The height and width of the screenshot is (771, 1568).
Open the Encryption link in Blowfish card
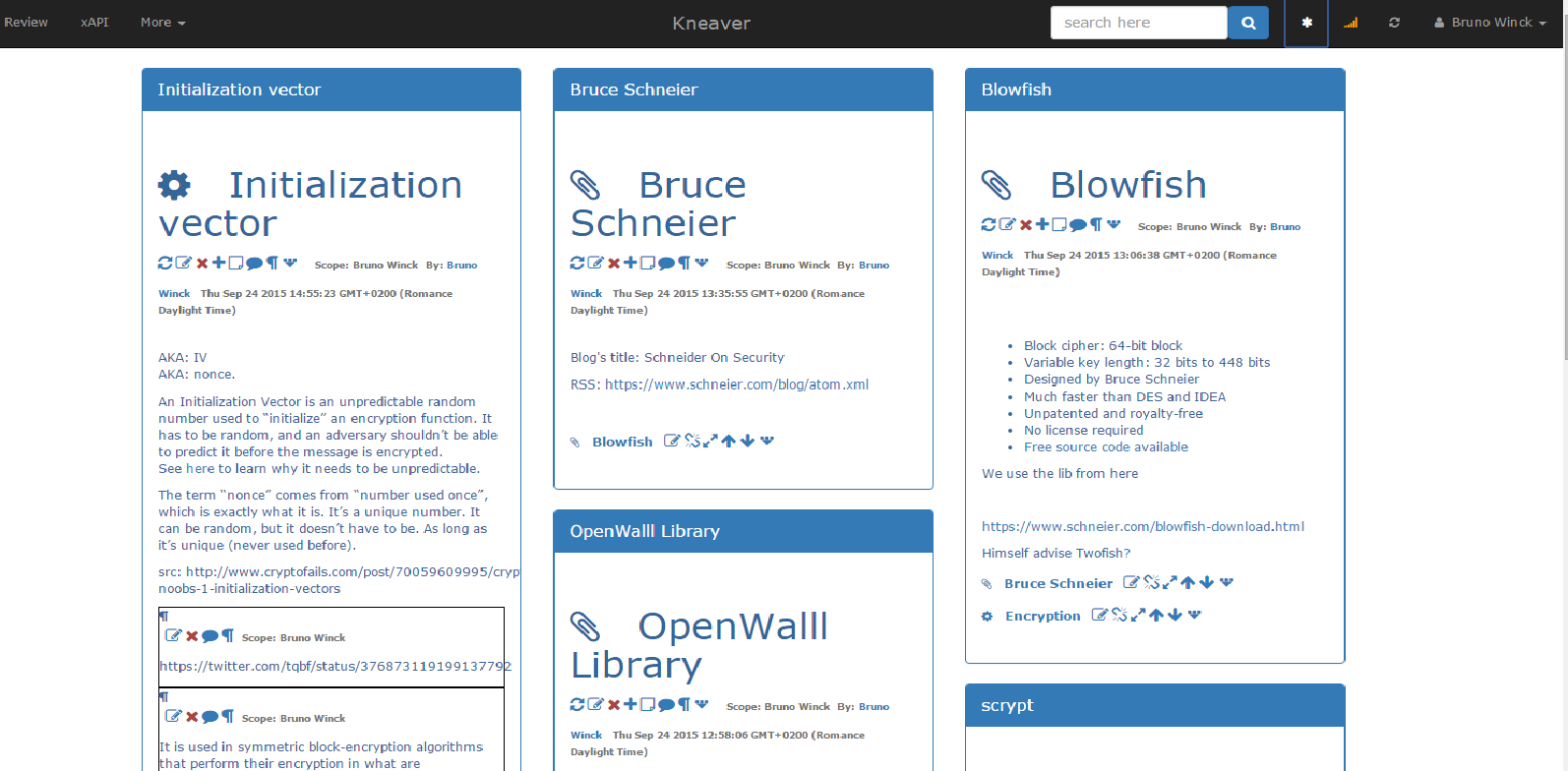pyautogui.click(x=1043, y=616)
